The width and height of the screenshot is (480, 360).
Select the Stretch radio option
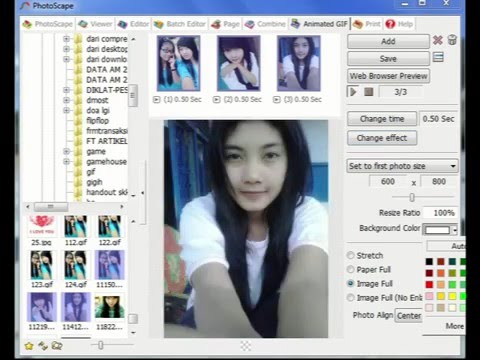pos(351,255)
